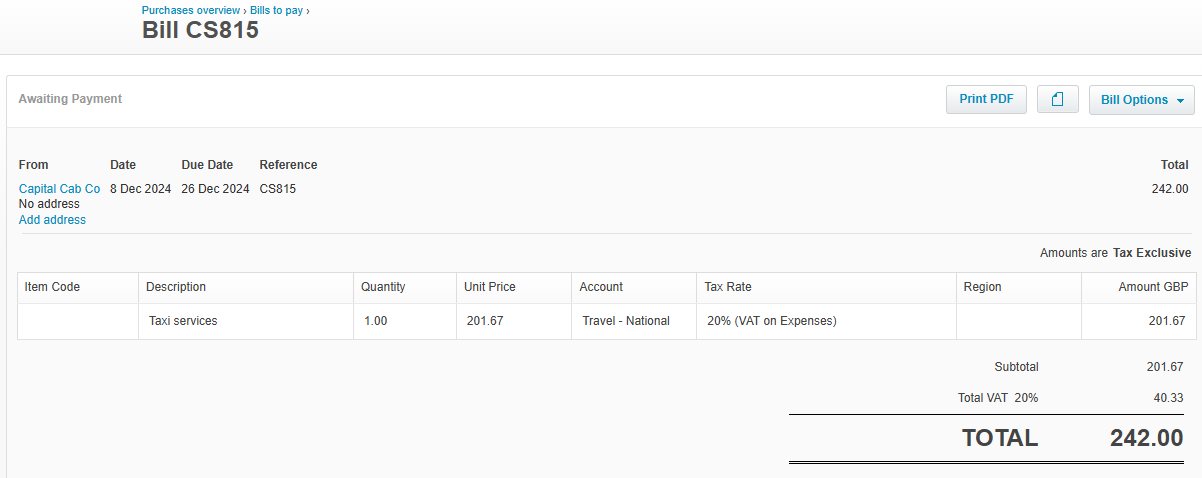Image resolution: width=1202 pixels, height=478 pixels.
Task: Expand the Bill Options dropdown
Action: tap(1141, 100)
